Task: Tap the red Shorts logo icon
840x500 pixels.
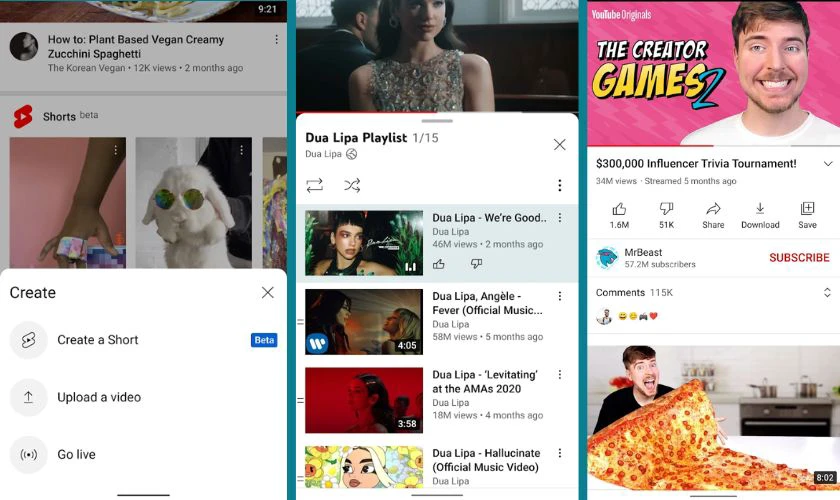Action: [23, 116]
